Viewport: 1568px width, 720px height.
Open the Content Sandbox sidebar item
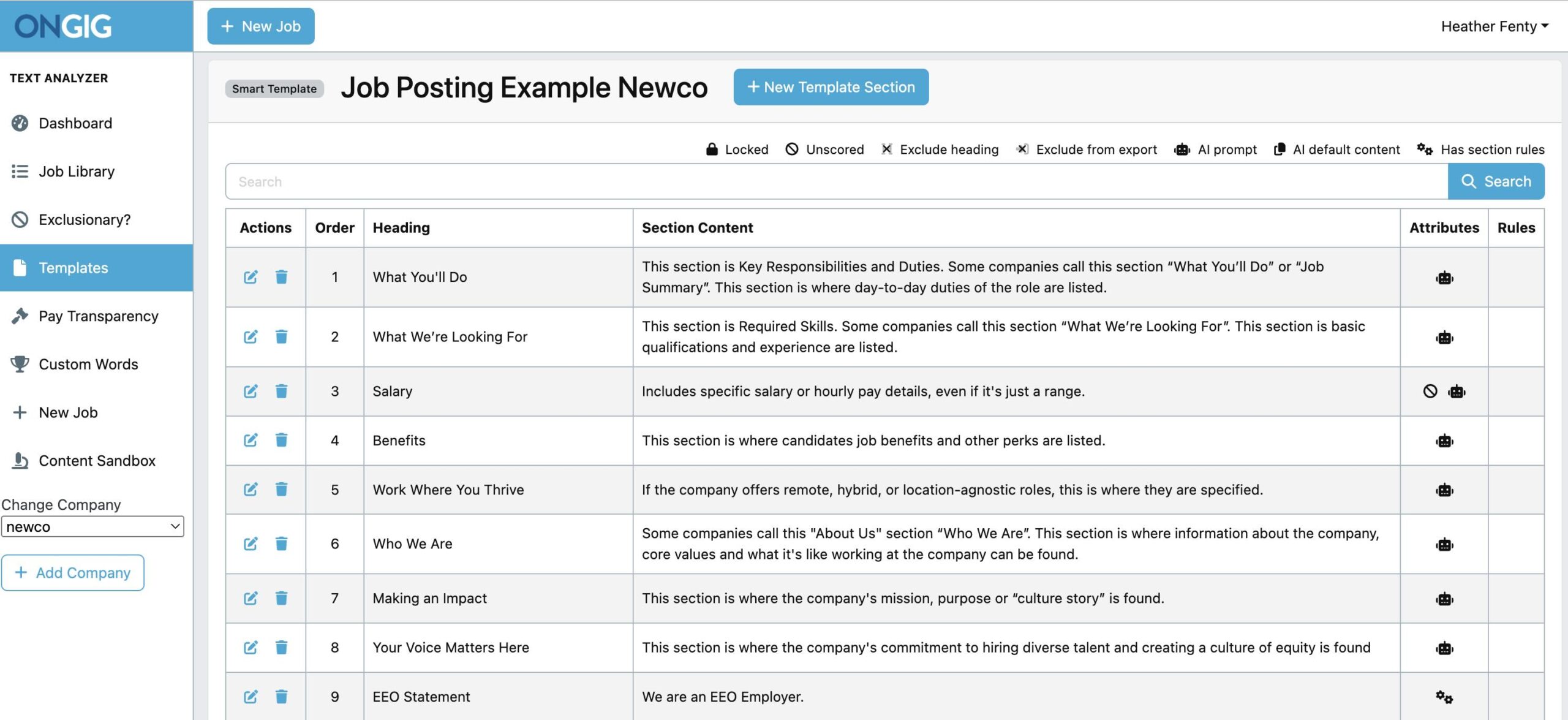[97, 460]
